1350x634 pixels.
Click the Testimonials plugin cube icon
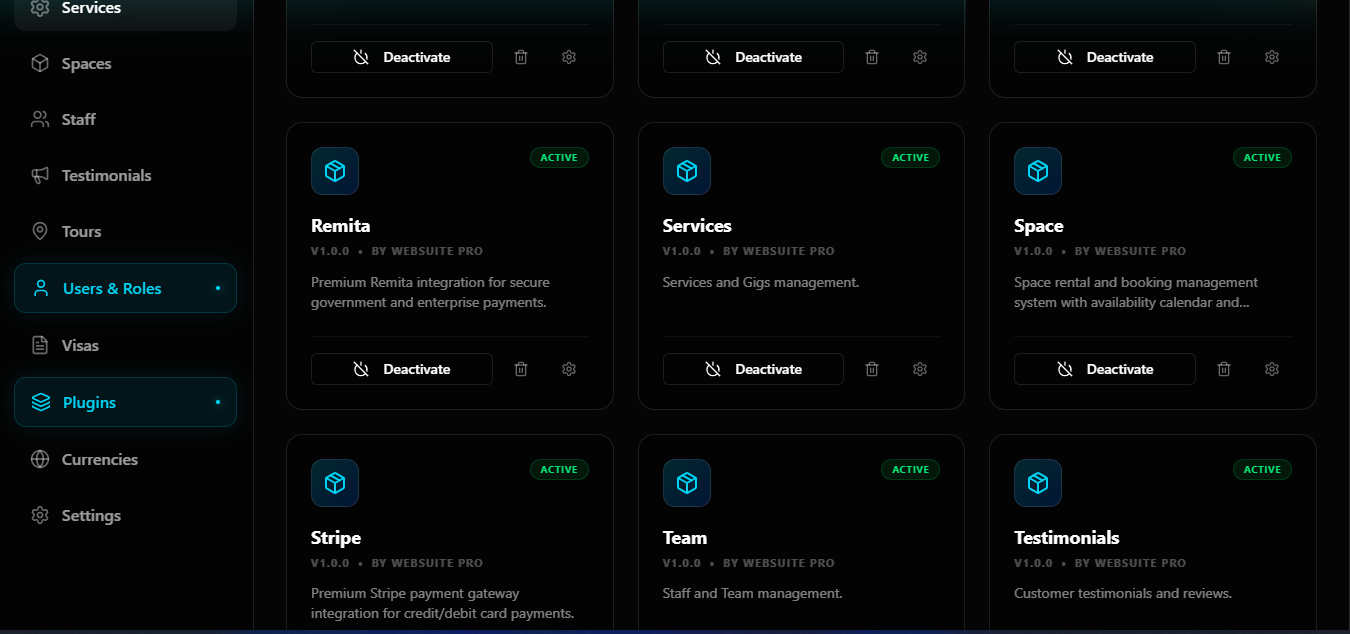point(1038,483)
